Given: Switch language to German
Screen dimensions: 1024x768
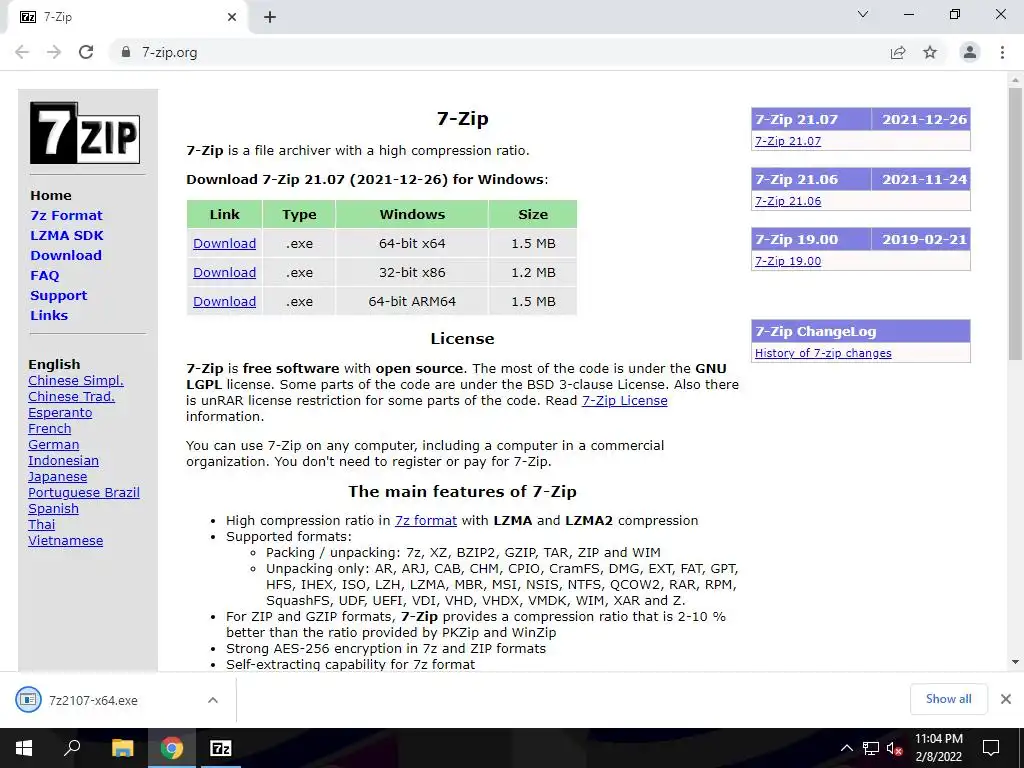Looking at the screenshot, I should pos(54,445).
